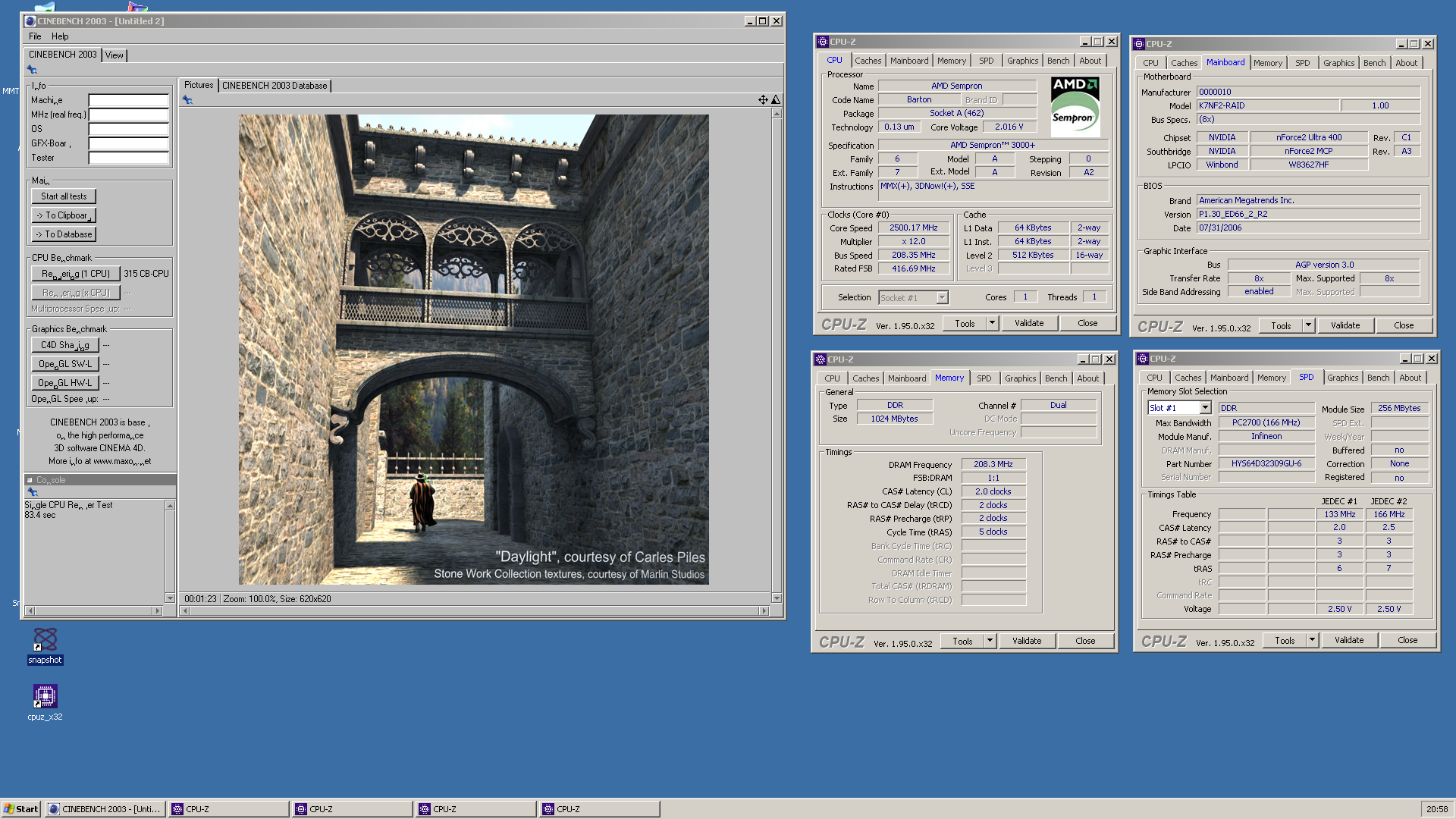
Task: Open the Tools dropdown arrow in CPU-Z Mainboard window
Action: pyautogui.click(x=1308, y=325)
